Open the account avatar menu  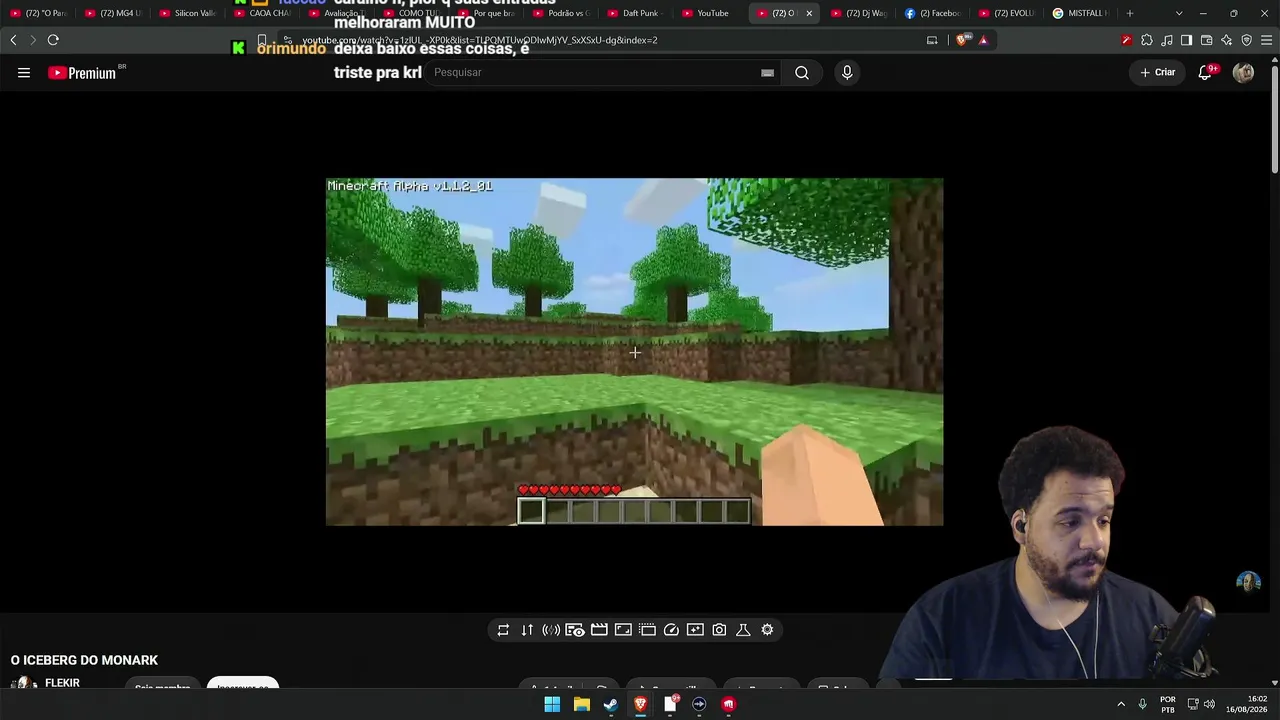pyautogui.click(x=1243, y=73)
